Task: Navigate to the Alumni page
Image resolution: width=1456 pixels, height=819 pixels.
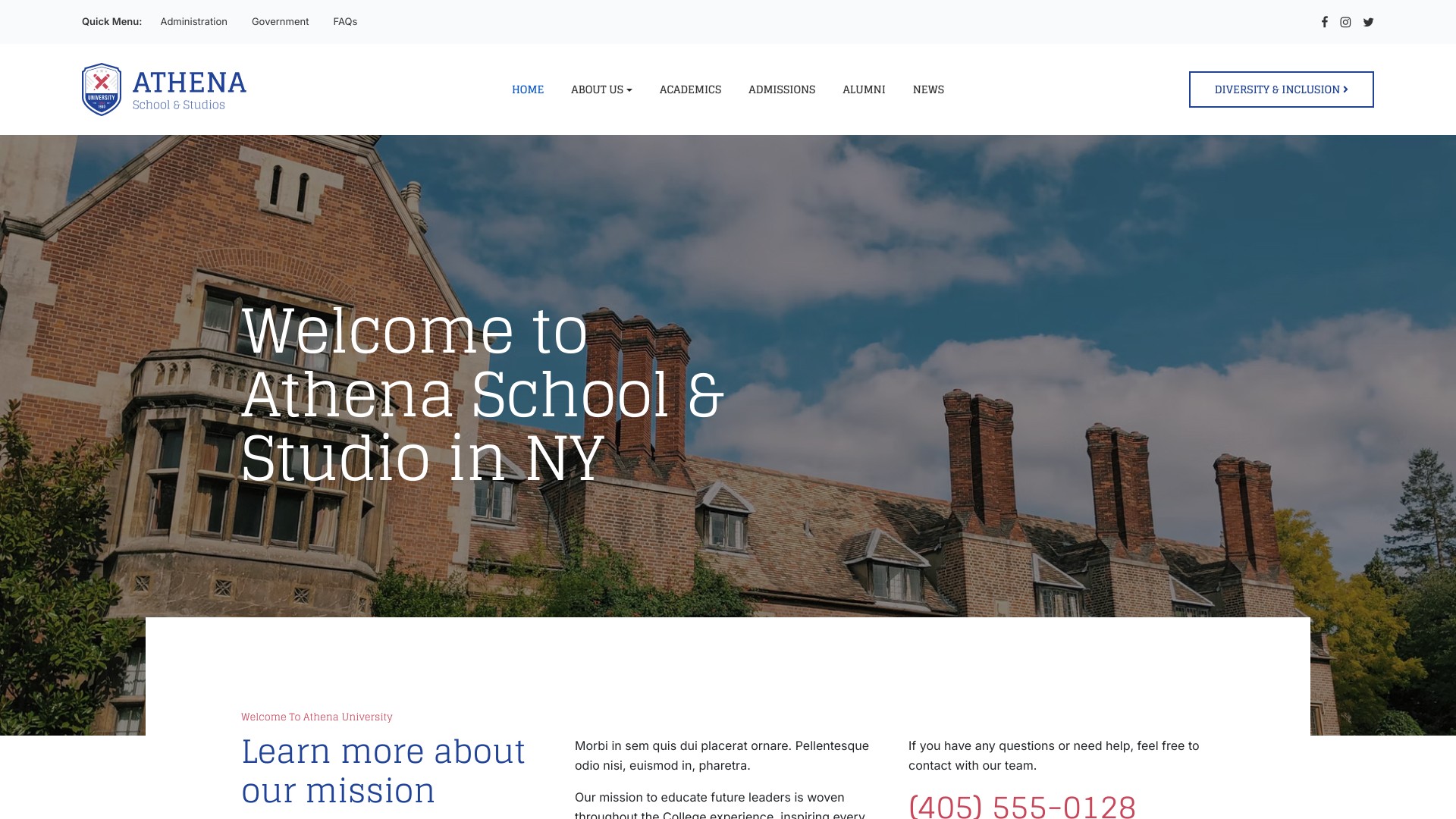Action: (864, 89)
